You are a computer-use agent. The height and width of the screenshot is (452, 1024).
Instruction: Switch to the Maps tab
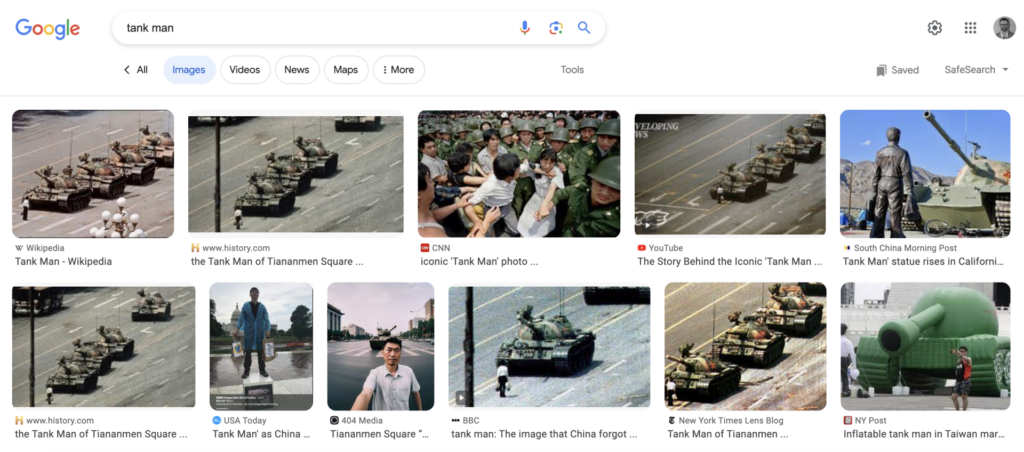(345, 70)
